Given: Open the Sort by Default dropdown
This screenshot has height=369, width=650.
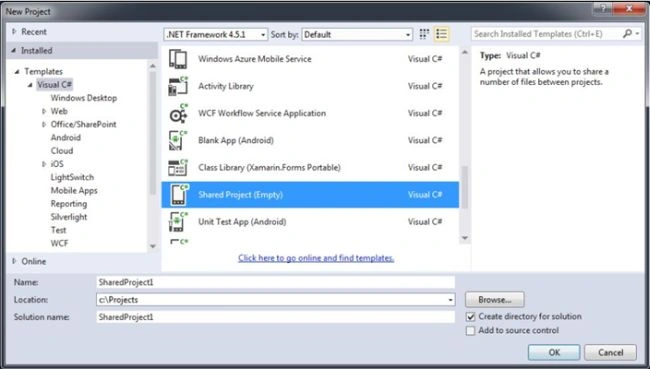Looking at the screenshot, I should pos(357,34).
